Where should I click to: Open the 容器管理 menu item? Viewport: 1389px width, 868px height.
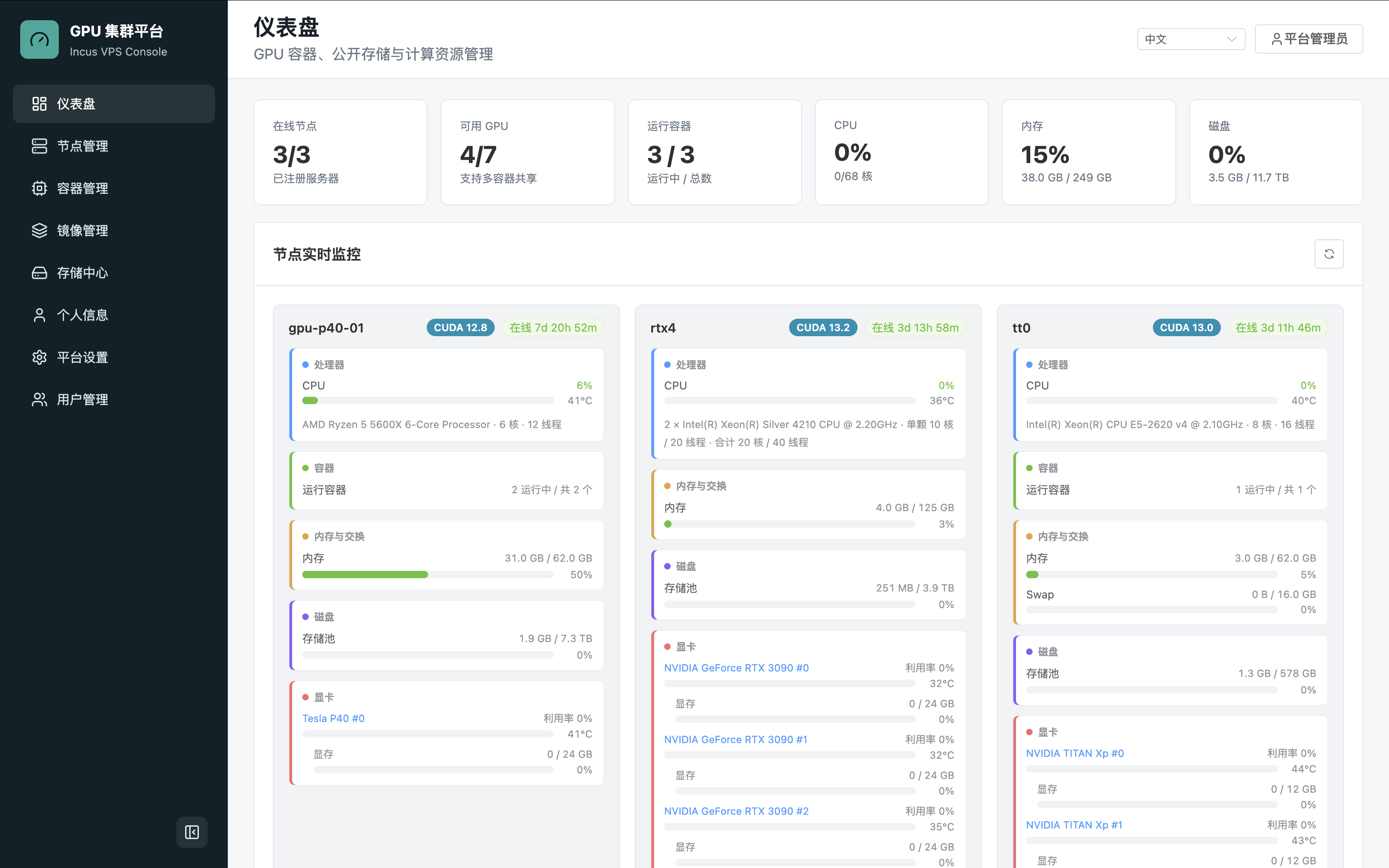pos(113,188)
